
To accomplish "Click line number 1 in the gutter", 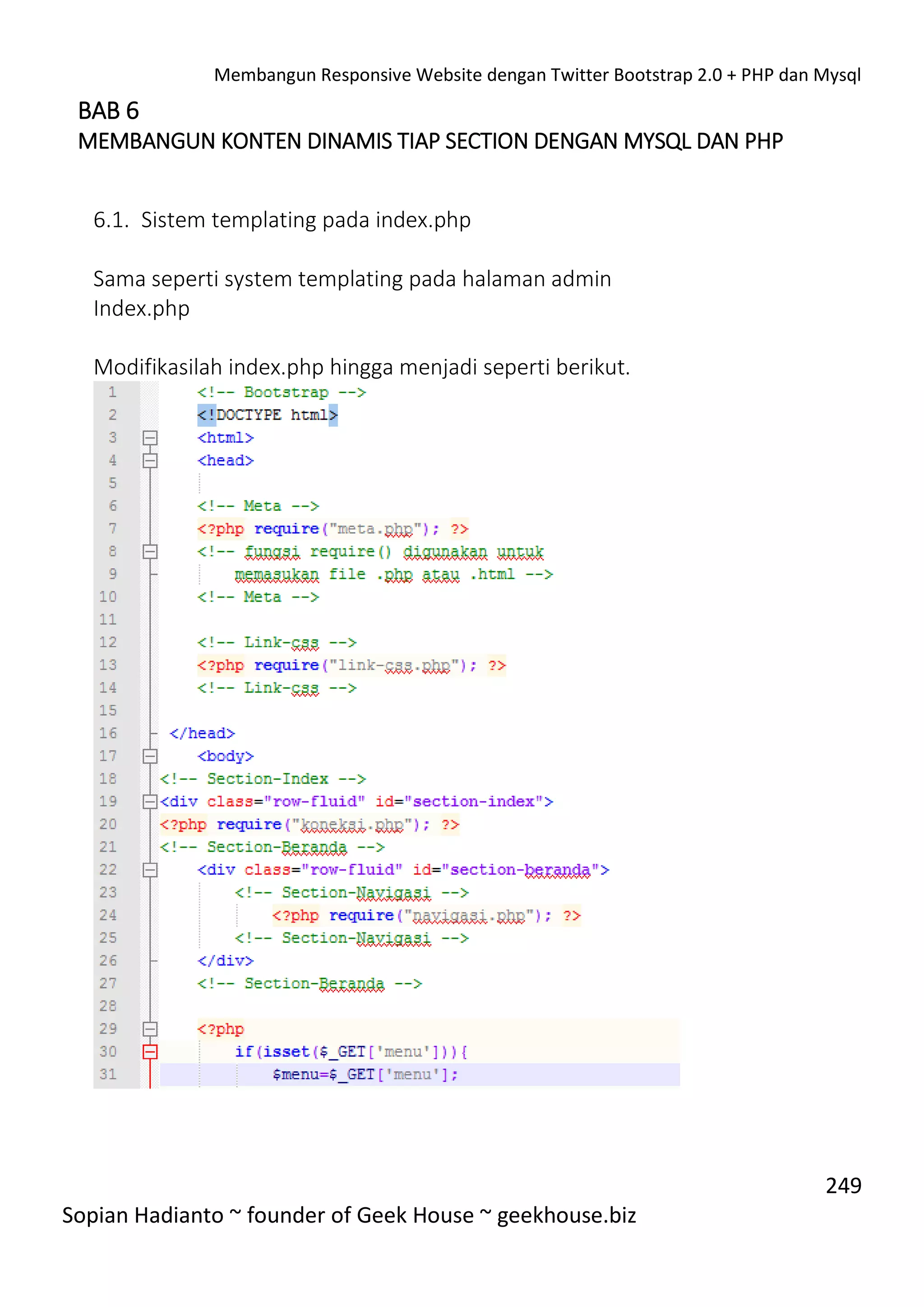I will pos(113,392).
